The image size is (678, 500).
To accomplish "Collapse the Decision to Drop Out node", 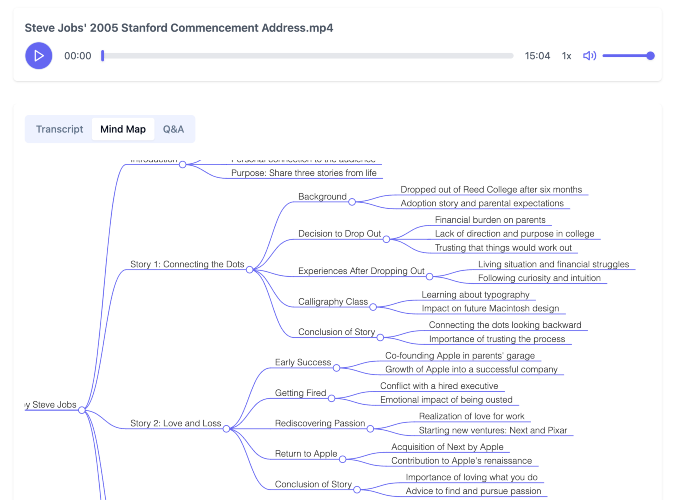I will [387, 239].
